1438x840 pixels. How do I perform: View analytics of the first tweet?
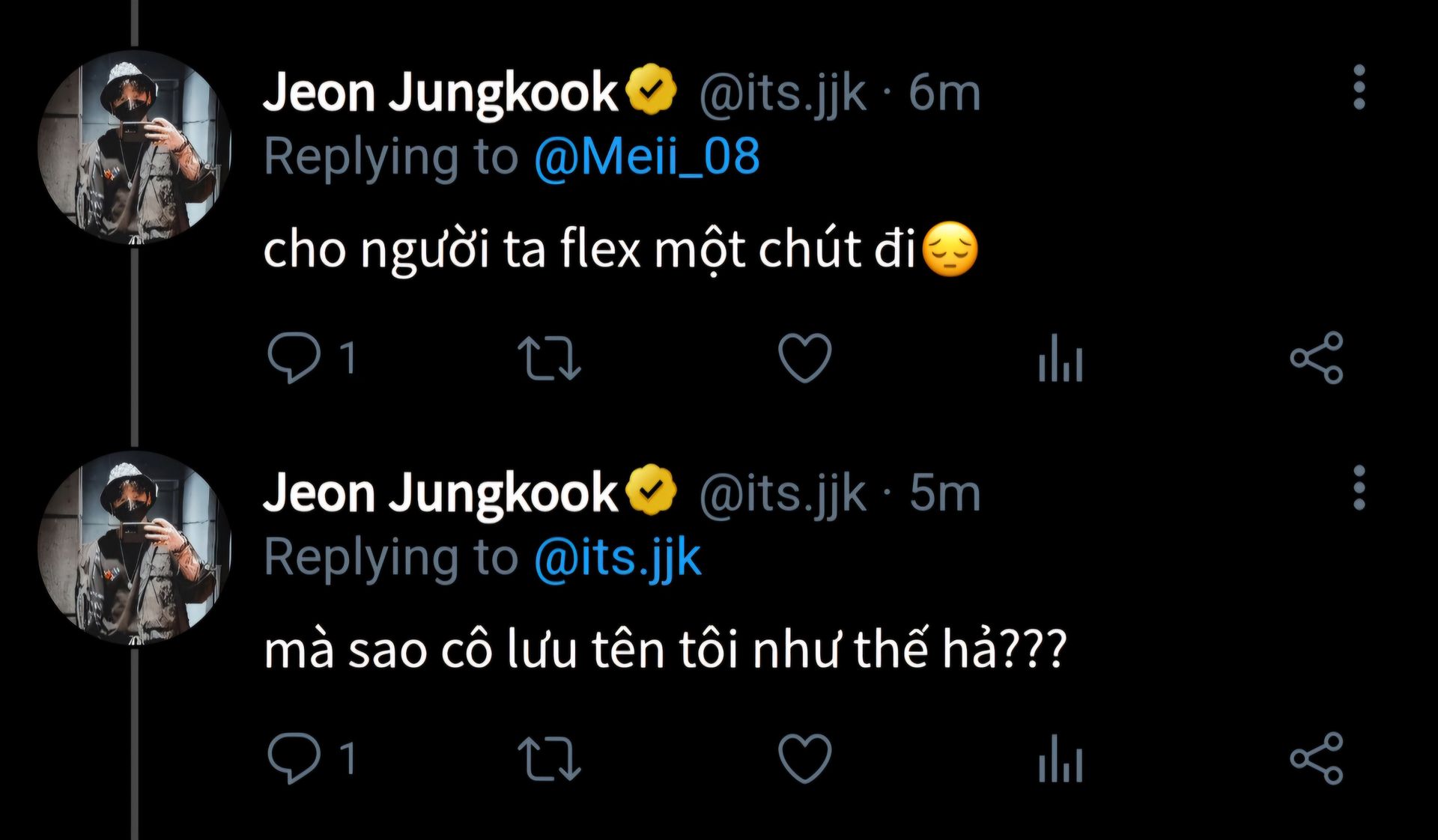click(1060, 358)
